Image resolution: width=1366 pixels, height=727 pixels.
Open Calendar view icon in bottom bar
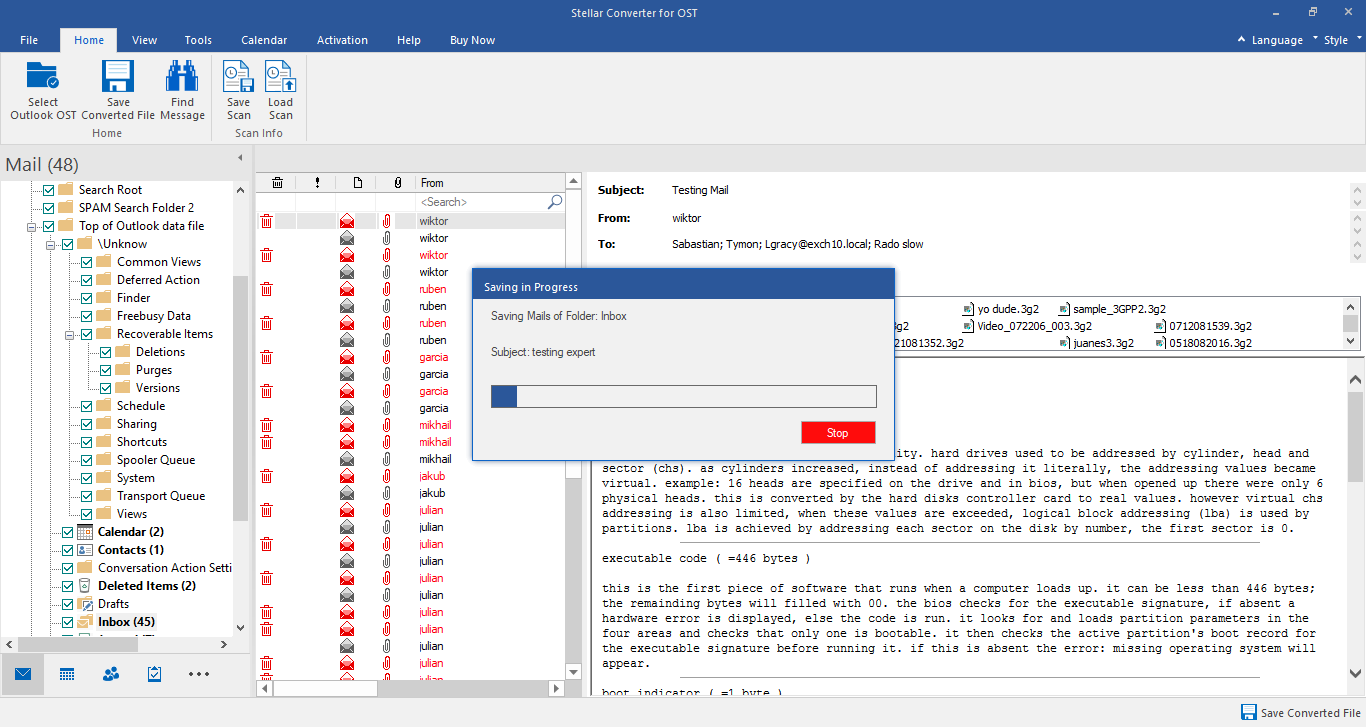coord(67,674)
